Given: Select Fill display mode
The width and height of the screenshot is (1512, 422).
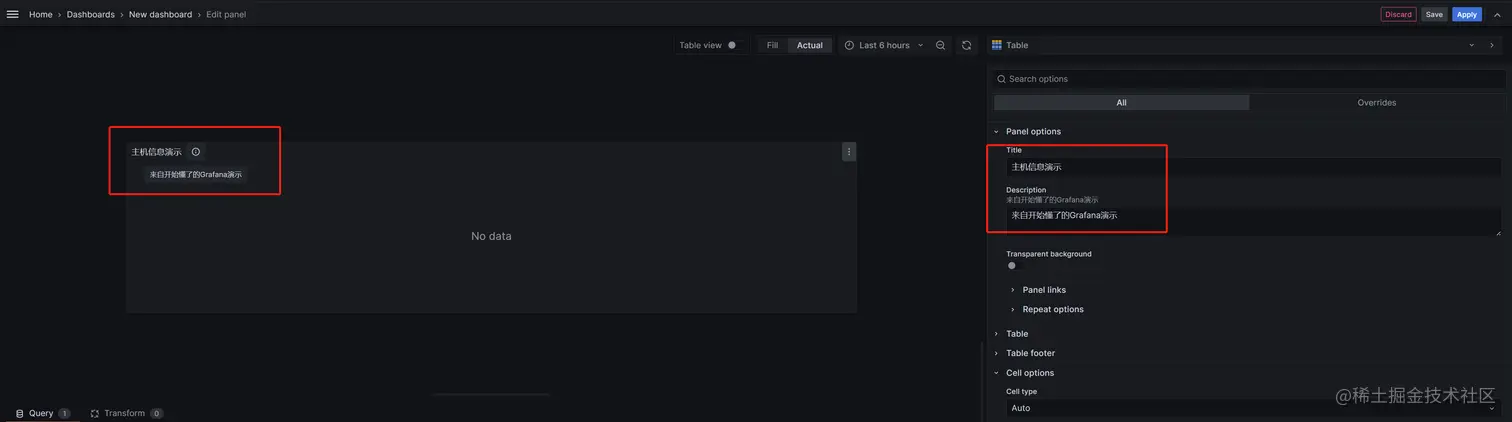Looking at the screenshot, I should coord(772,45).
